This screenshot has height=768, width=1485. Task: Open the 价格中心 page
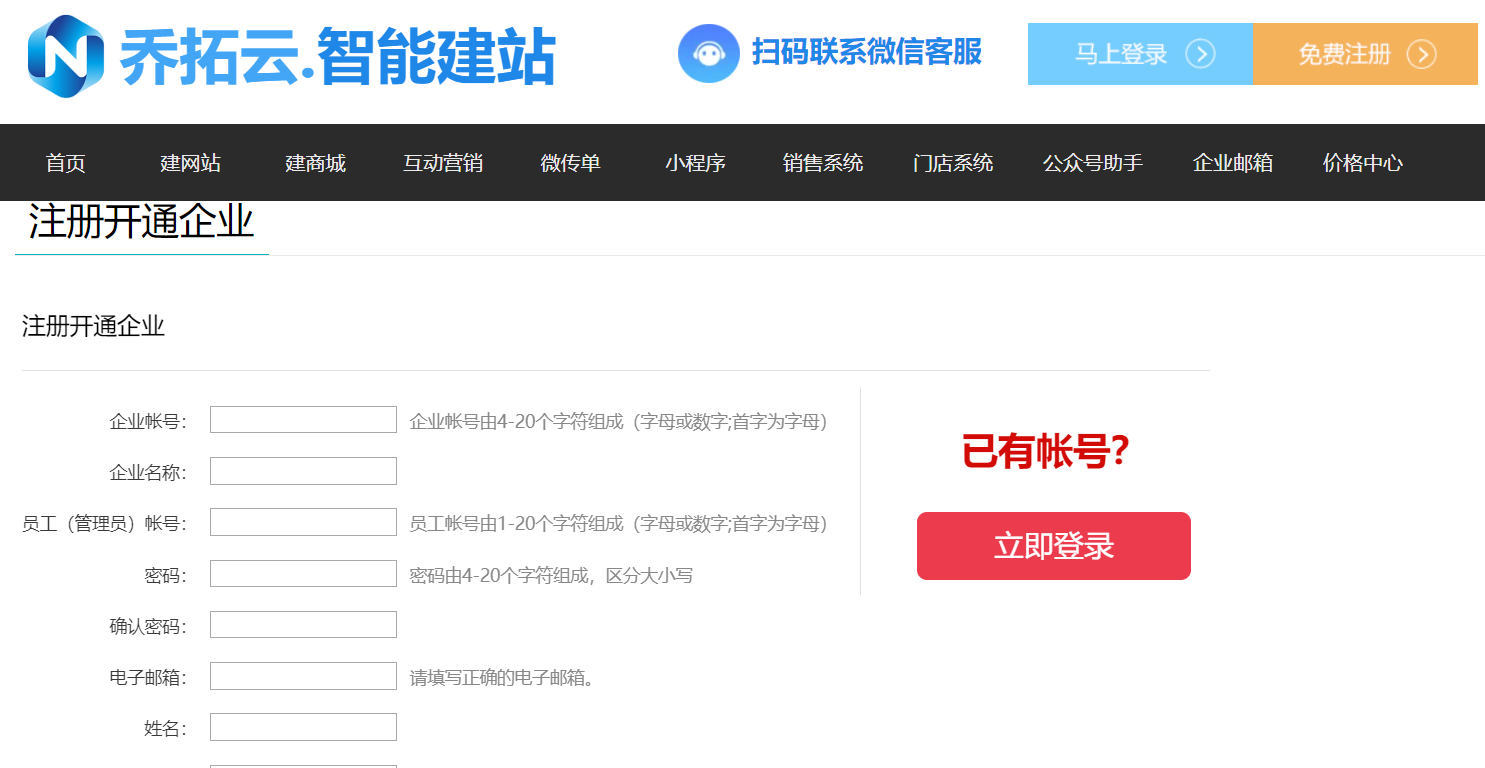pos(1362,162)
